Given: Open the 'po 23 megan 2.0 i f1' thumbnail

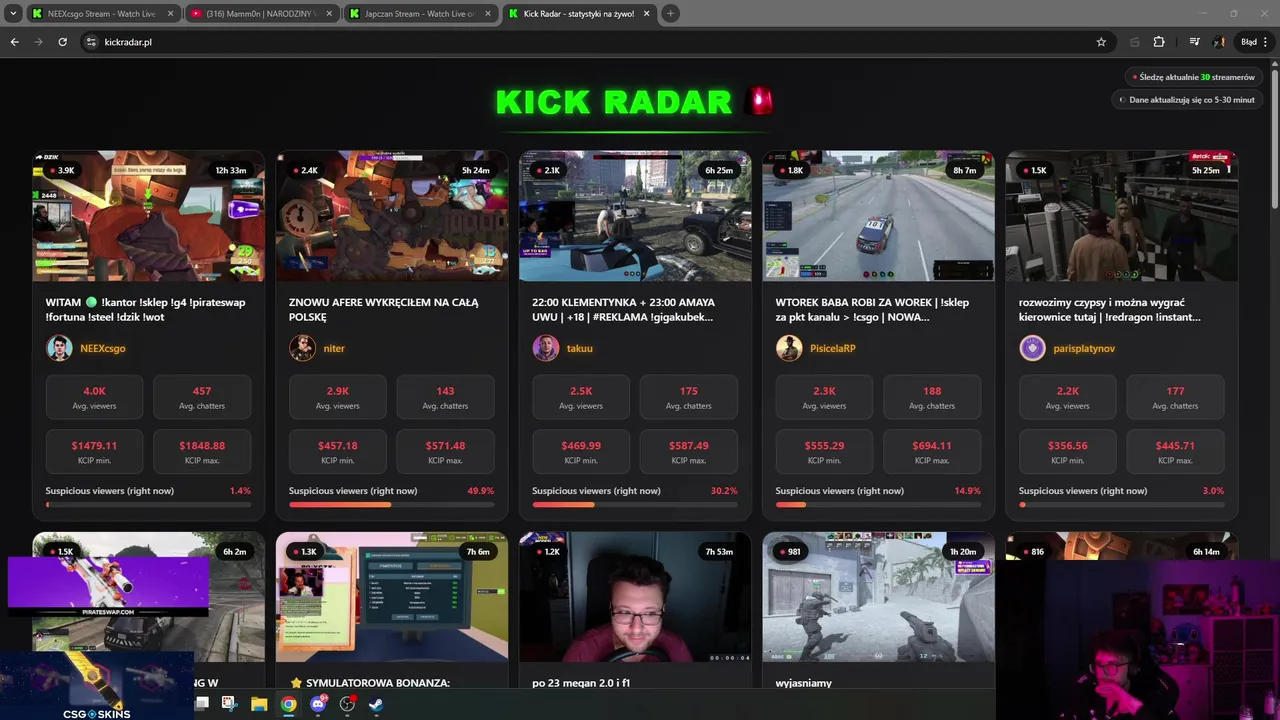Looking at the screenshot, I should click(635, 597).
